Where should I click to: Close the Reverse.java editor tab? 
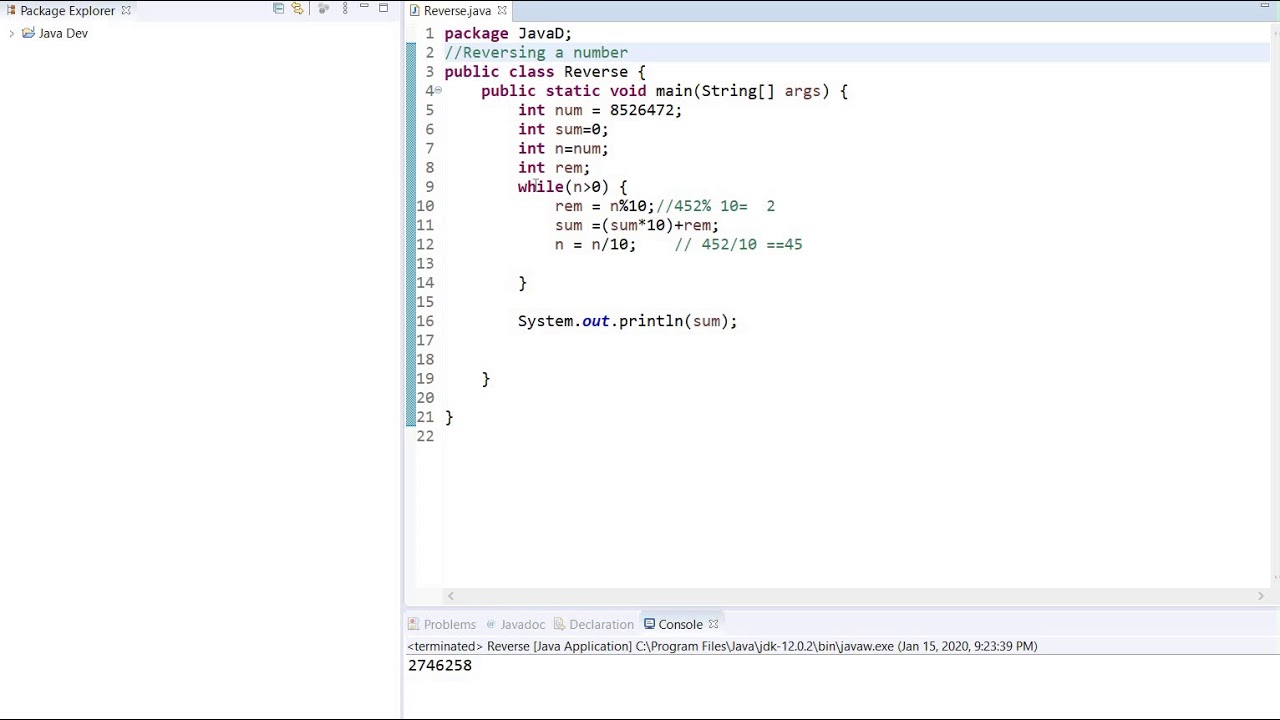[x=502, y=10]
